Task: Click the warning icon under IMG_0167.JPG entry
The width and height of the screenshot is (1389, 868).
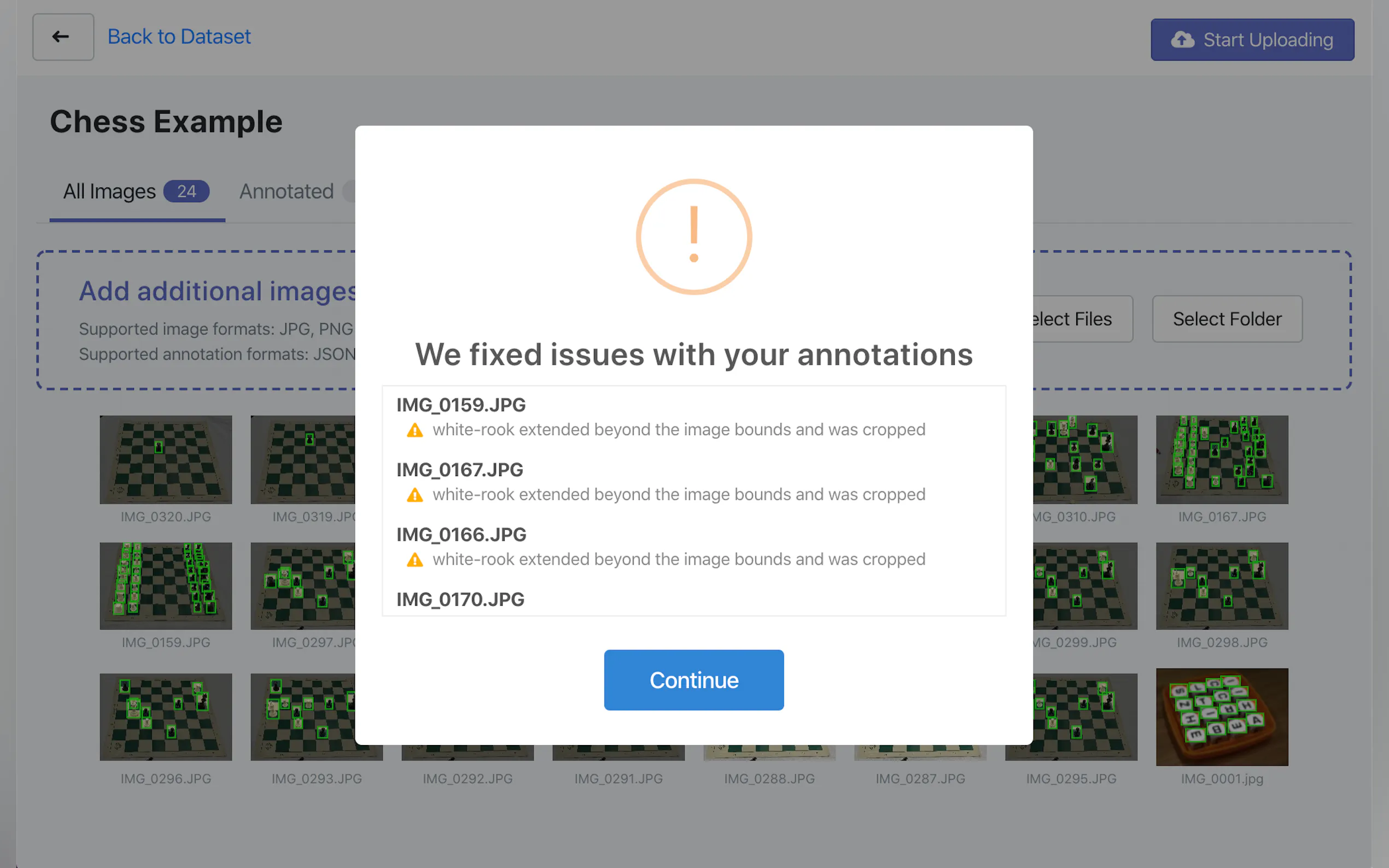Action: coord(415,495)
